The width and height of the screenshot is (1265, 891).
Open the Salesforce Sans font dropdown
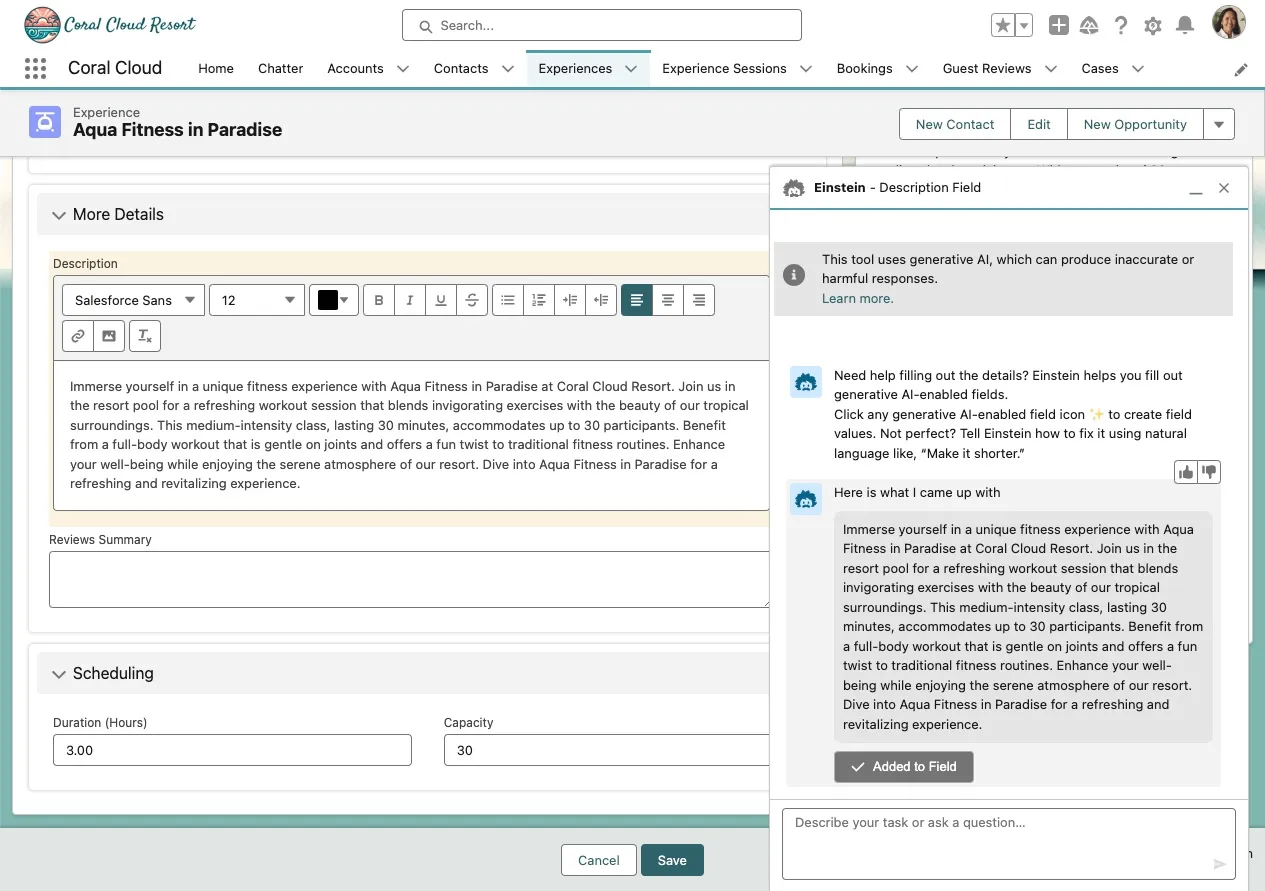pyautogui.click(x=133, y=300)
